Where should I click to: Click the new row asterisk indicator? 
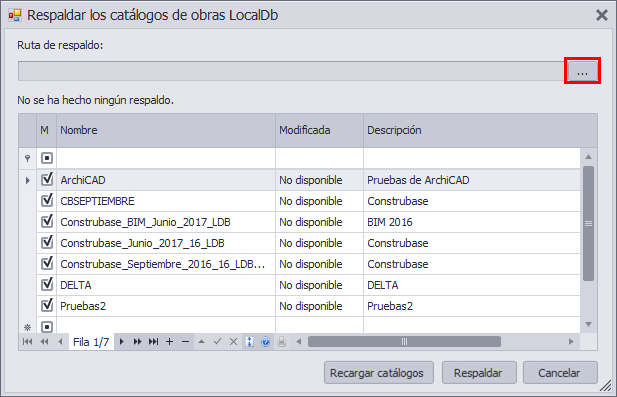(x=27, y=327)
